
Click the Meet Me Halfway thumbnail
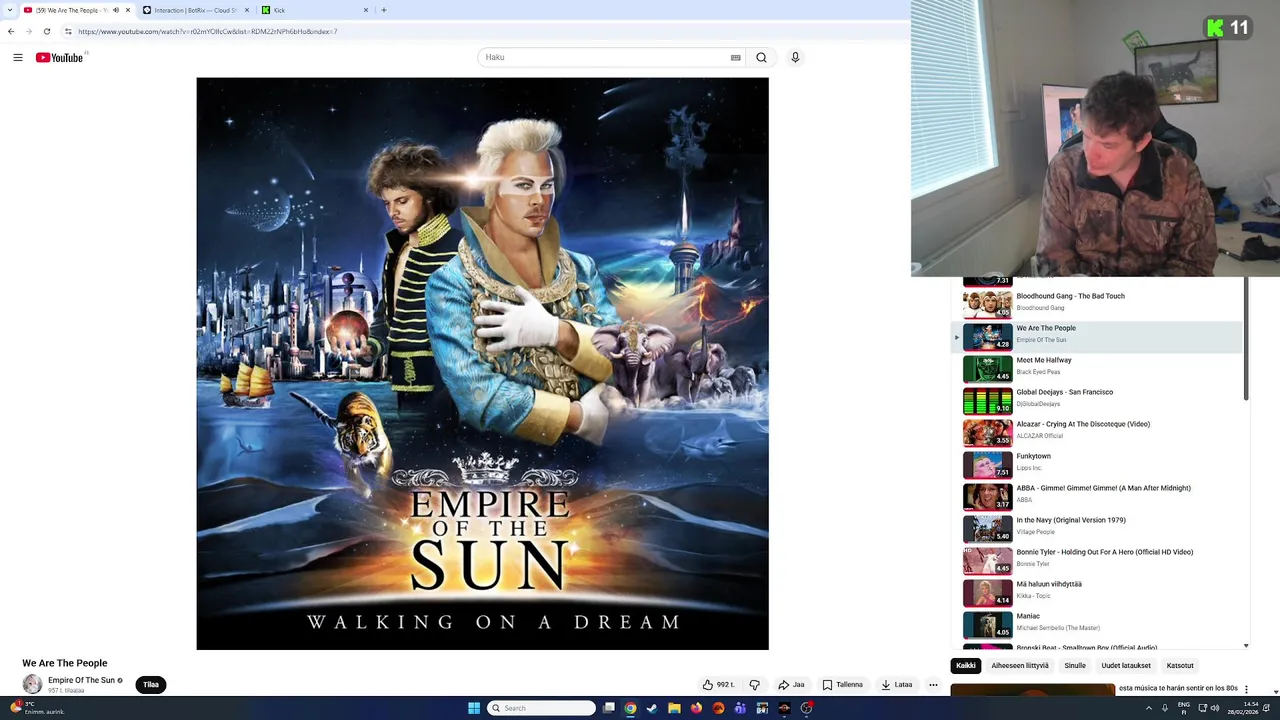tap(987, 369)
